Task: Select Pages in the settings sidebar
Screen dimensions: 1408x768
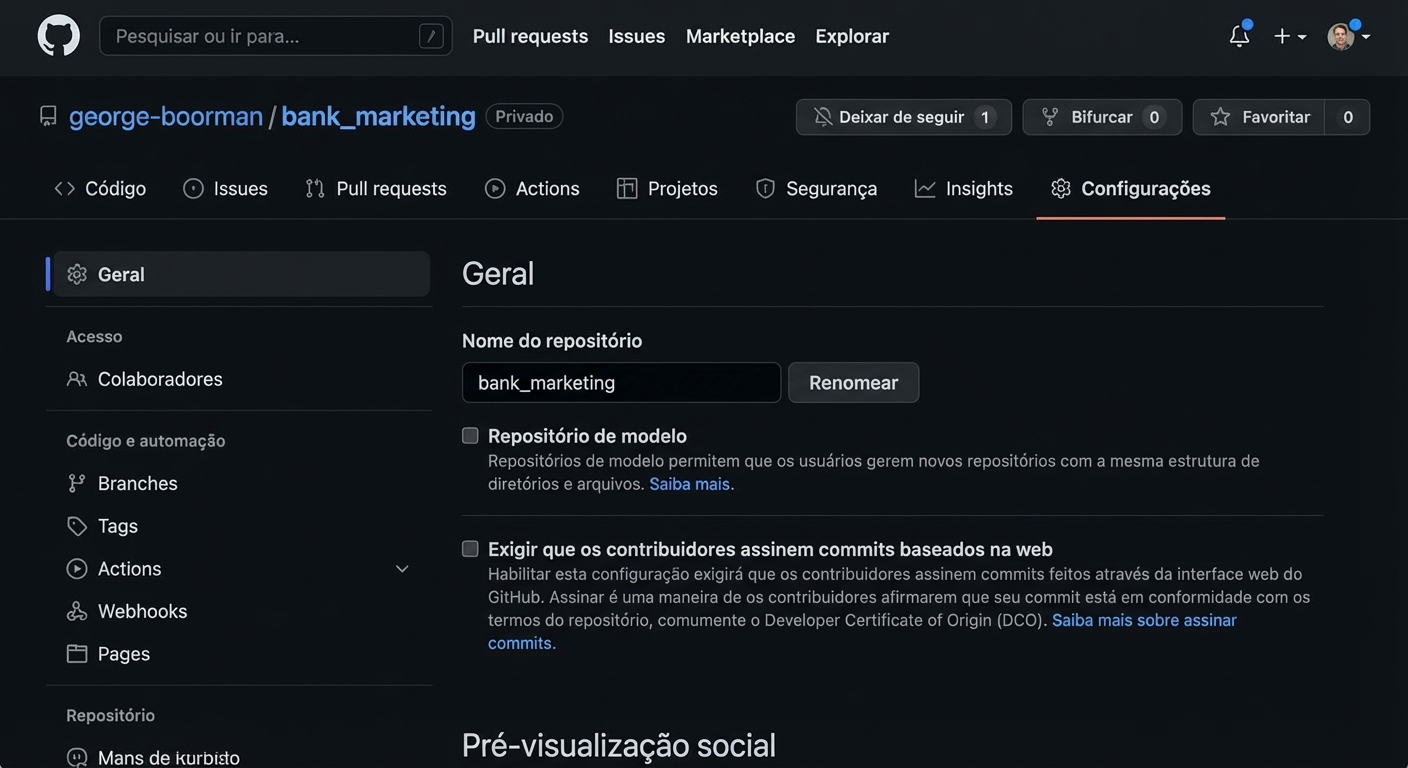Action: pos(123,653)
